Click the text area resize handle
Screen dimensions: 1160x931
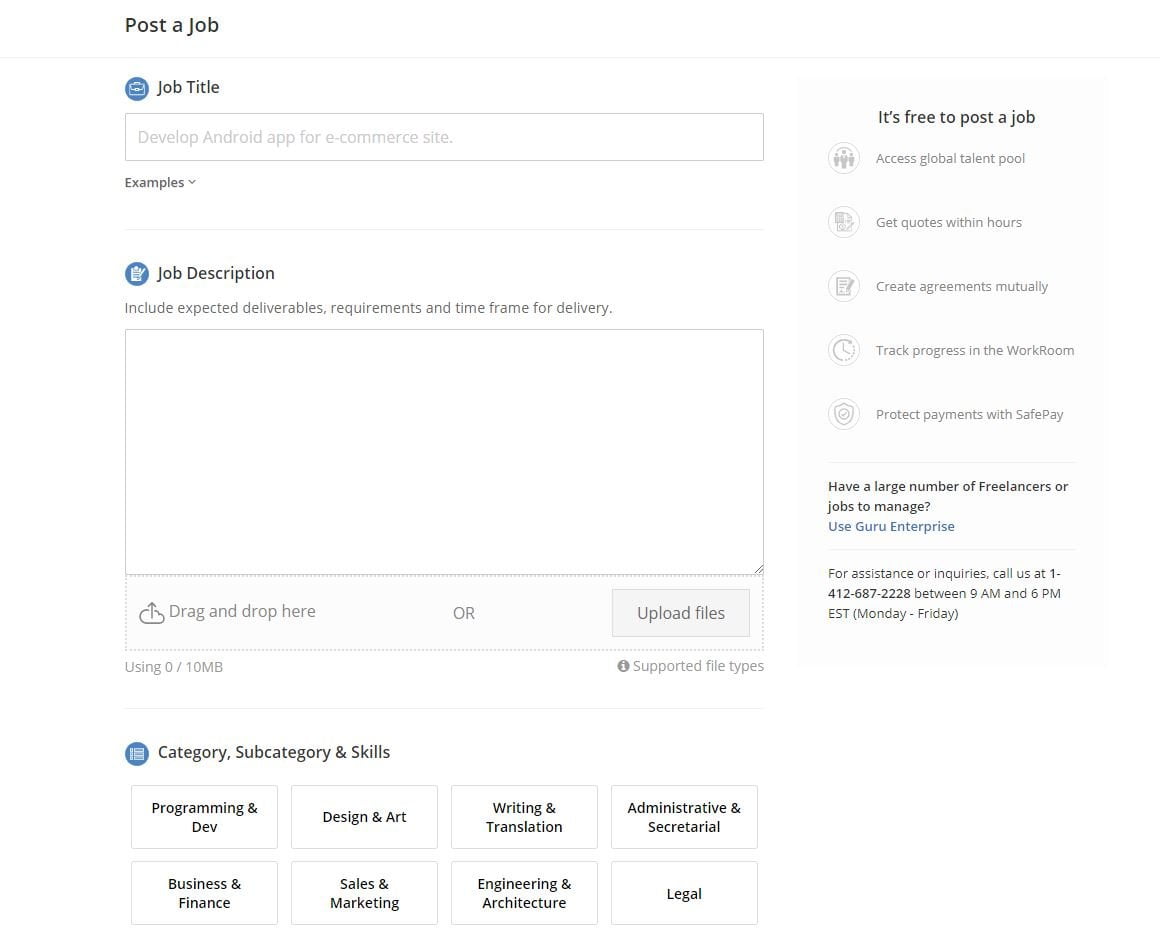pyautogui.click(x=758, y=569)
